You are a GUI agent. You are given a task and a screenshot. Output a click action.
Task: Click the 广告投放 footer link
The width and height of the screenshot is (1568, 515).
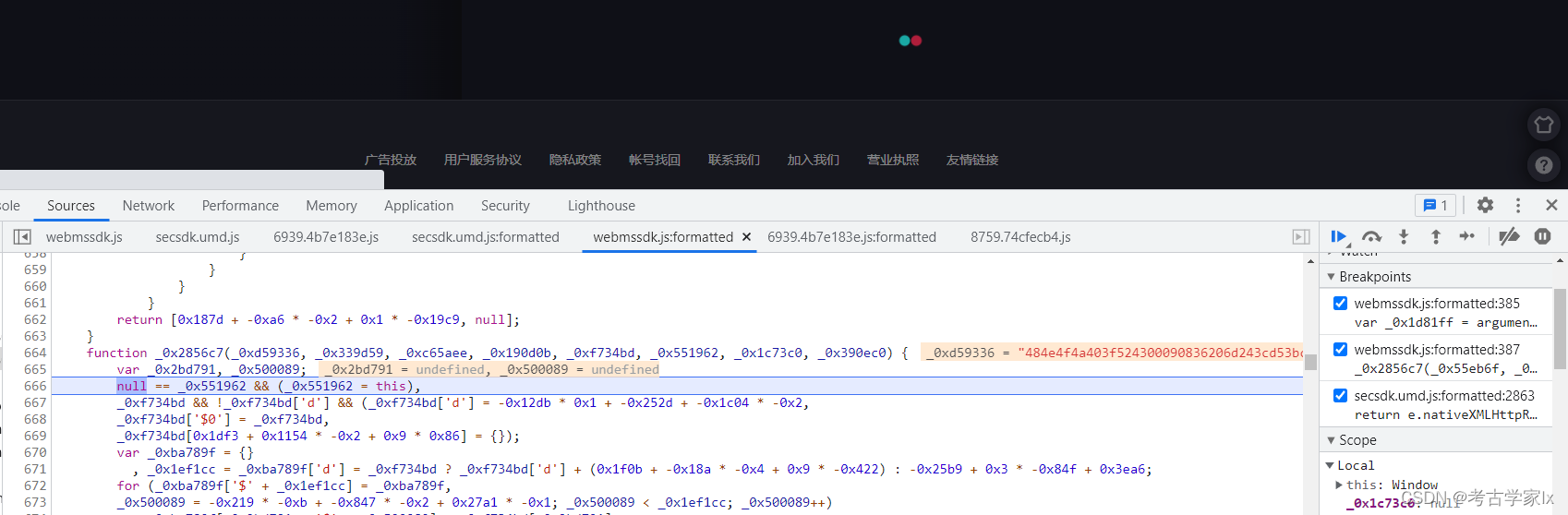pos(391,160)
